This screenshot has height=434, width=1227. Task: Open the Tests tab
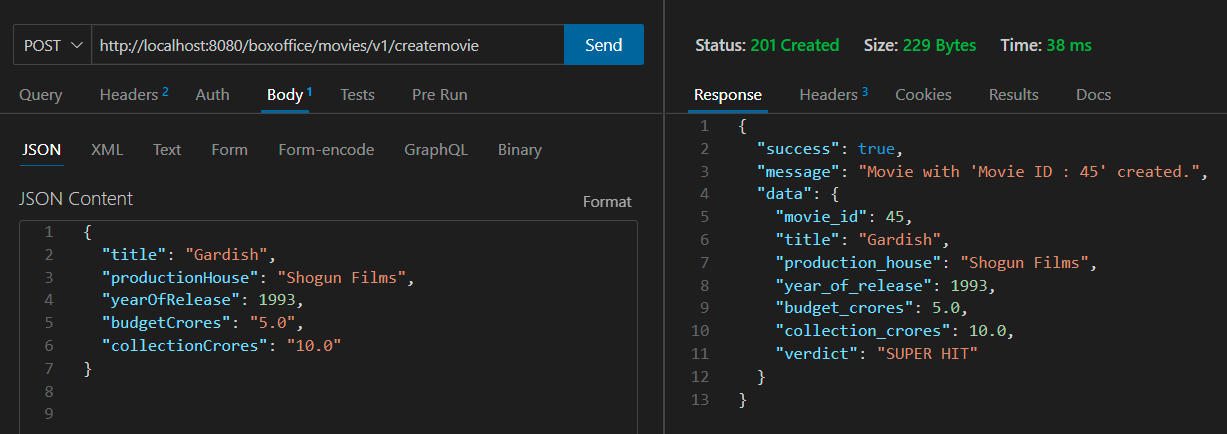tap(357, 95)
